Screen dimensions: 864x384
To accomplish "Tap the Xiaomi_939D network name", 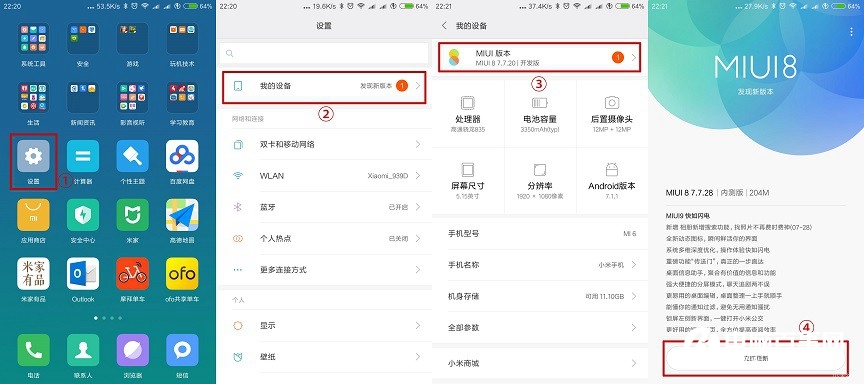I will 388,176.
